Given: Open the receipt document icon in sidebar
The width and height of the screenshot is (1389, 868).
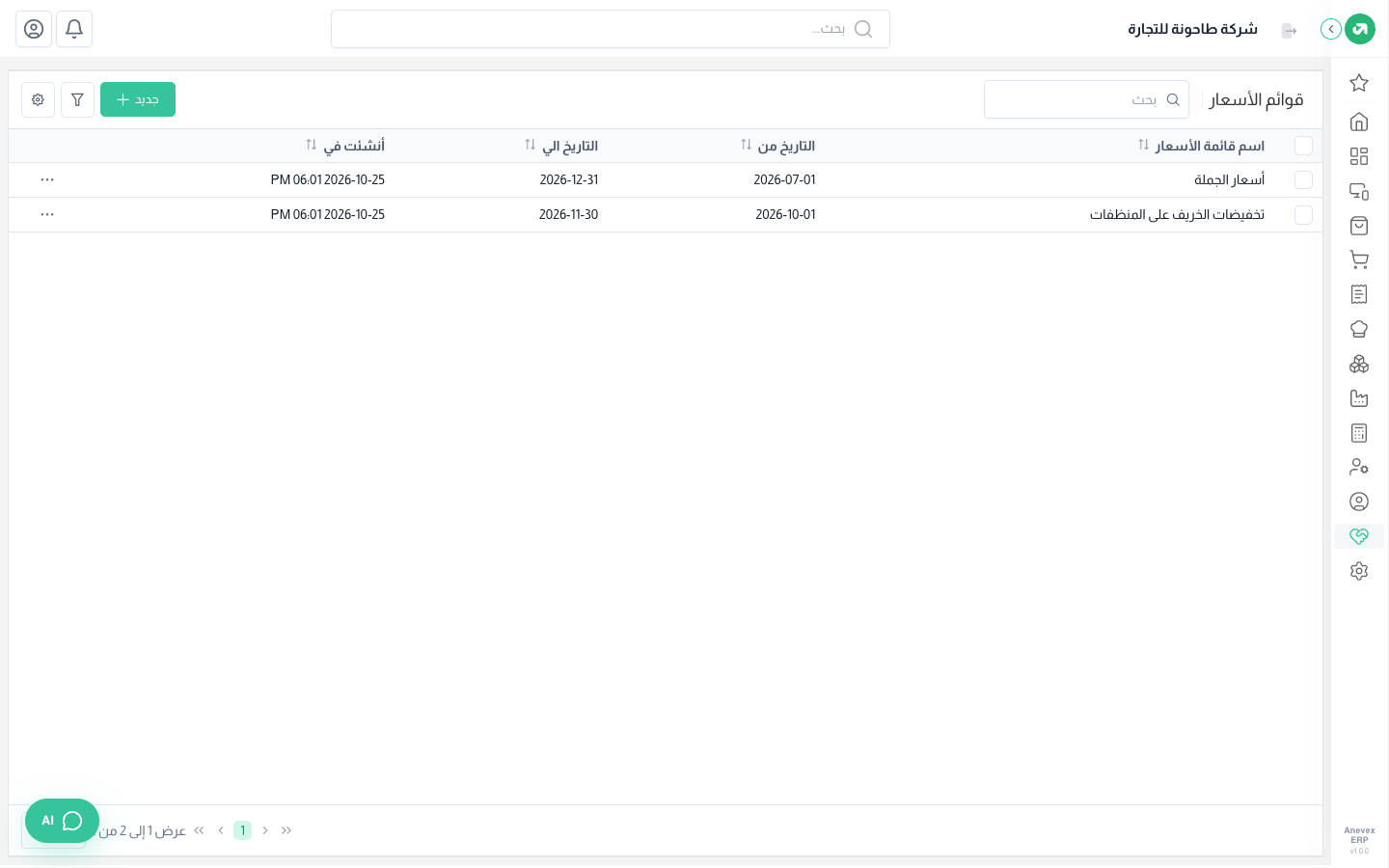Looking at the screenshot, I should 1359,294.
